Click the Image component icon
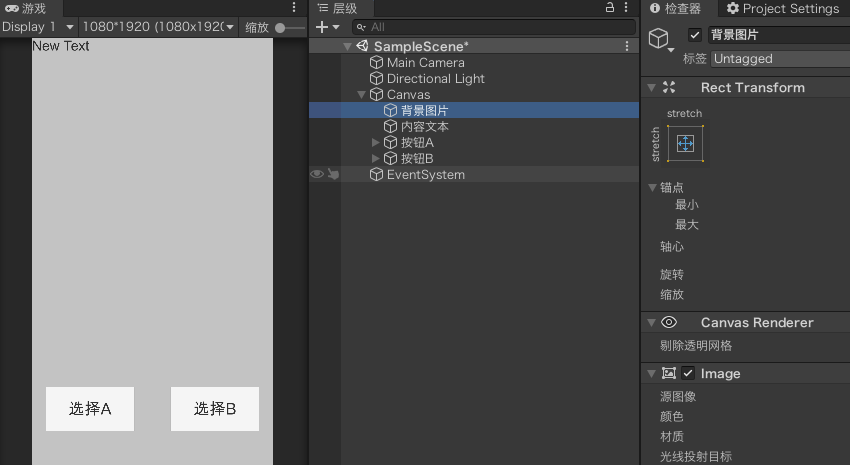This screenshot has height=465, width=850. (669, 373)
